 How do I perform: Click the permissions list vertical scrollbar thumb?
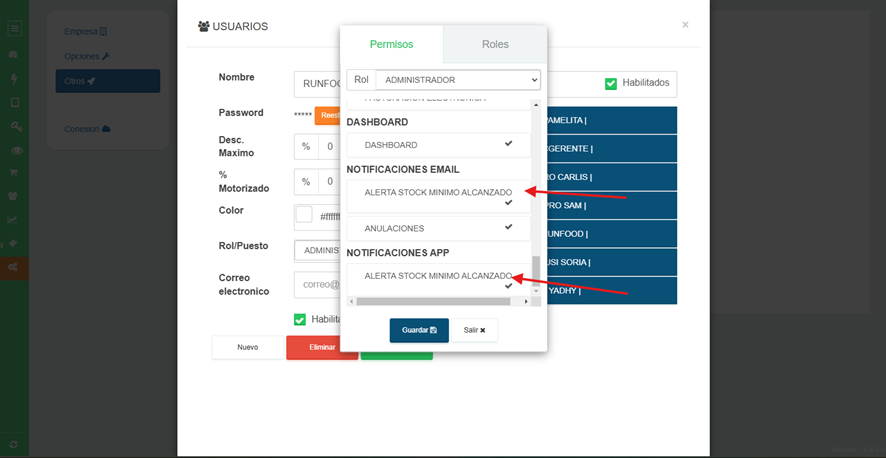(536, 271)
